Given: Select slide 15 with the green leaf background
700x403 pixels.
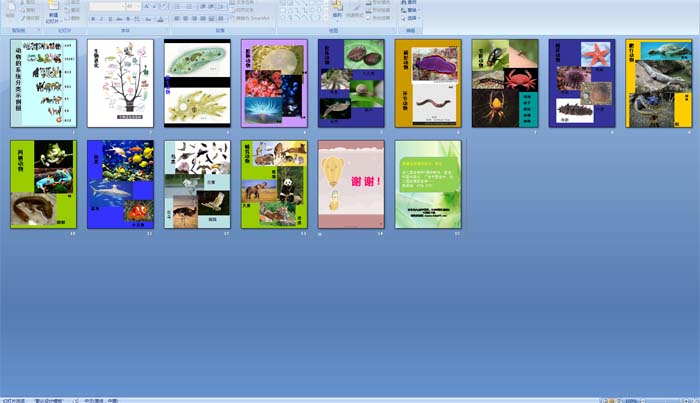Looking at the screenshot, I should point(428,184).
